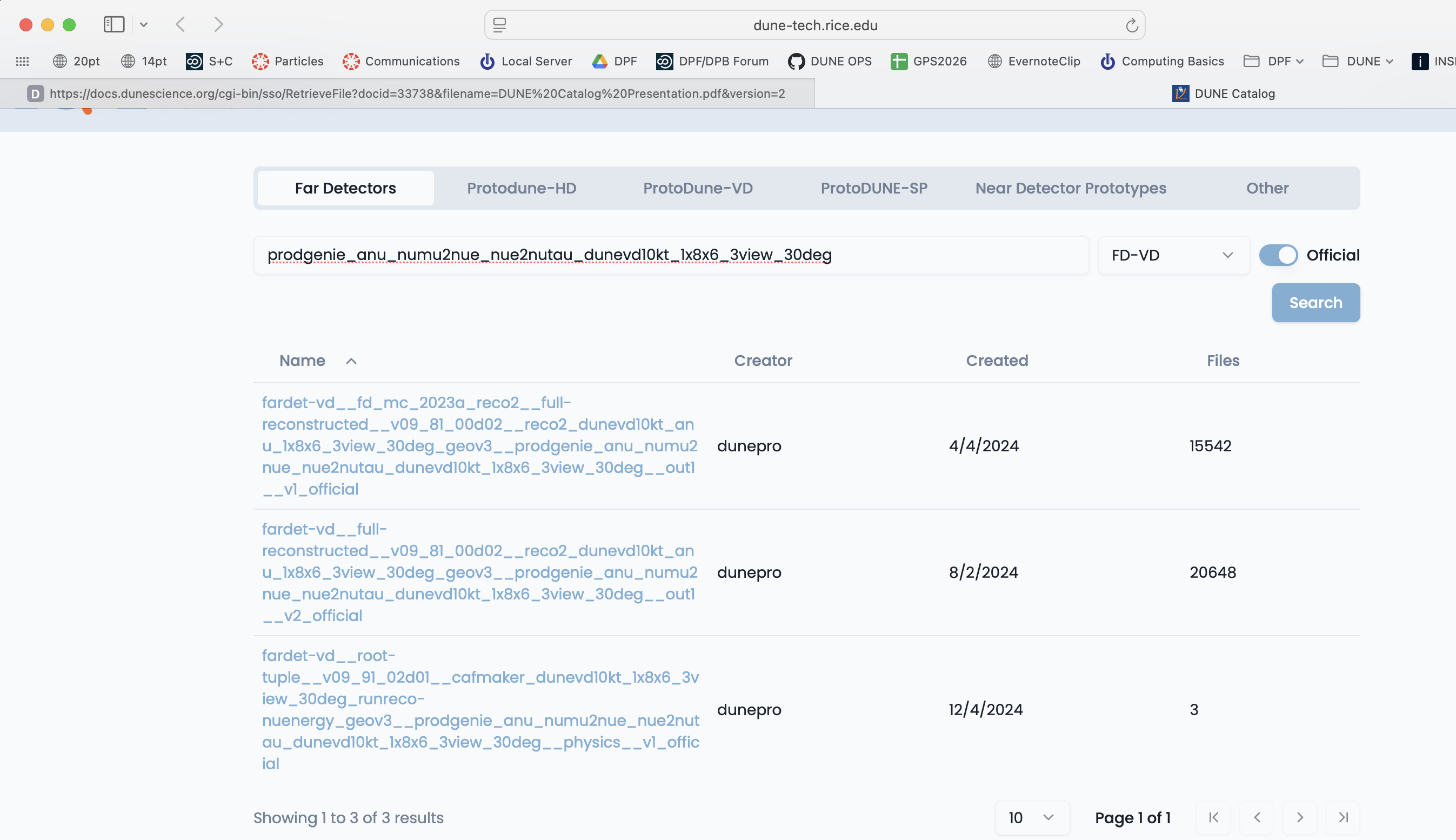This screenshot has width=1456, height=840.
Task: Sort the Name column descending
Action: coord(351,361)
